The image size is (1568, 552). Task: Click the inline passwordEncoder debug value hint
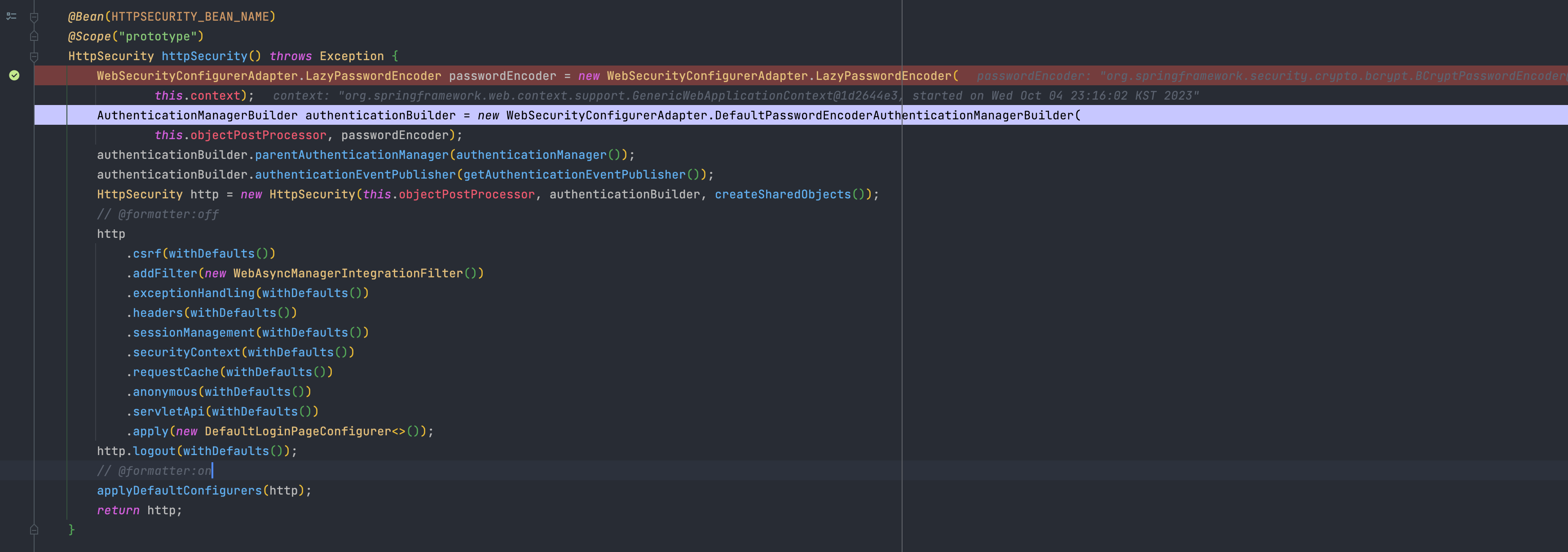coord(1266,76)
